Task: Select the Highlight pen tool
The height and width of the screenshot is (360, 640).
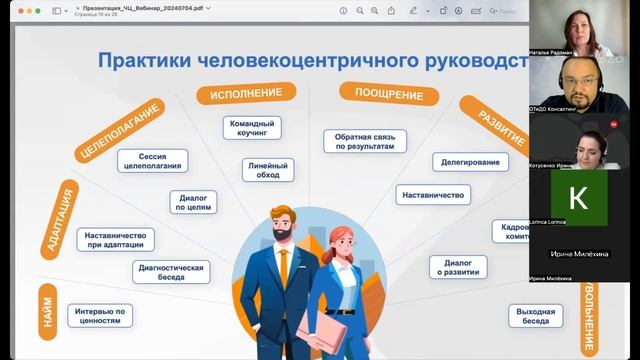Action: 413,11
